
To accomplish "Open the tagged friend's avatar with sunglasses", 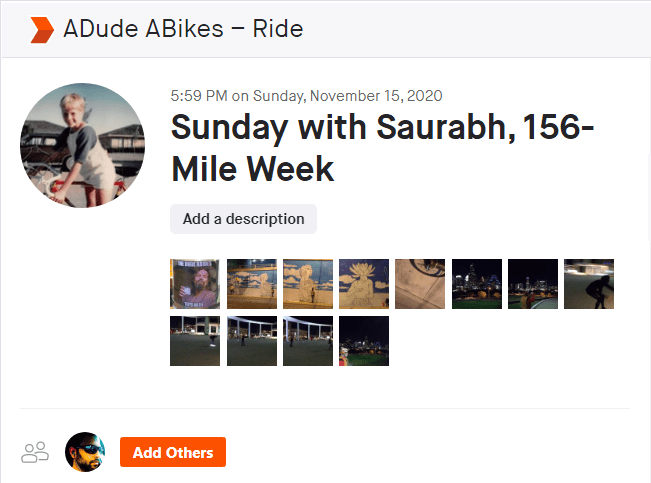I will click(85, 452).
